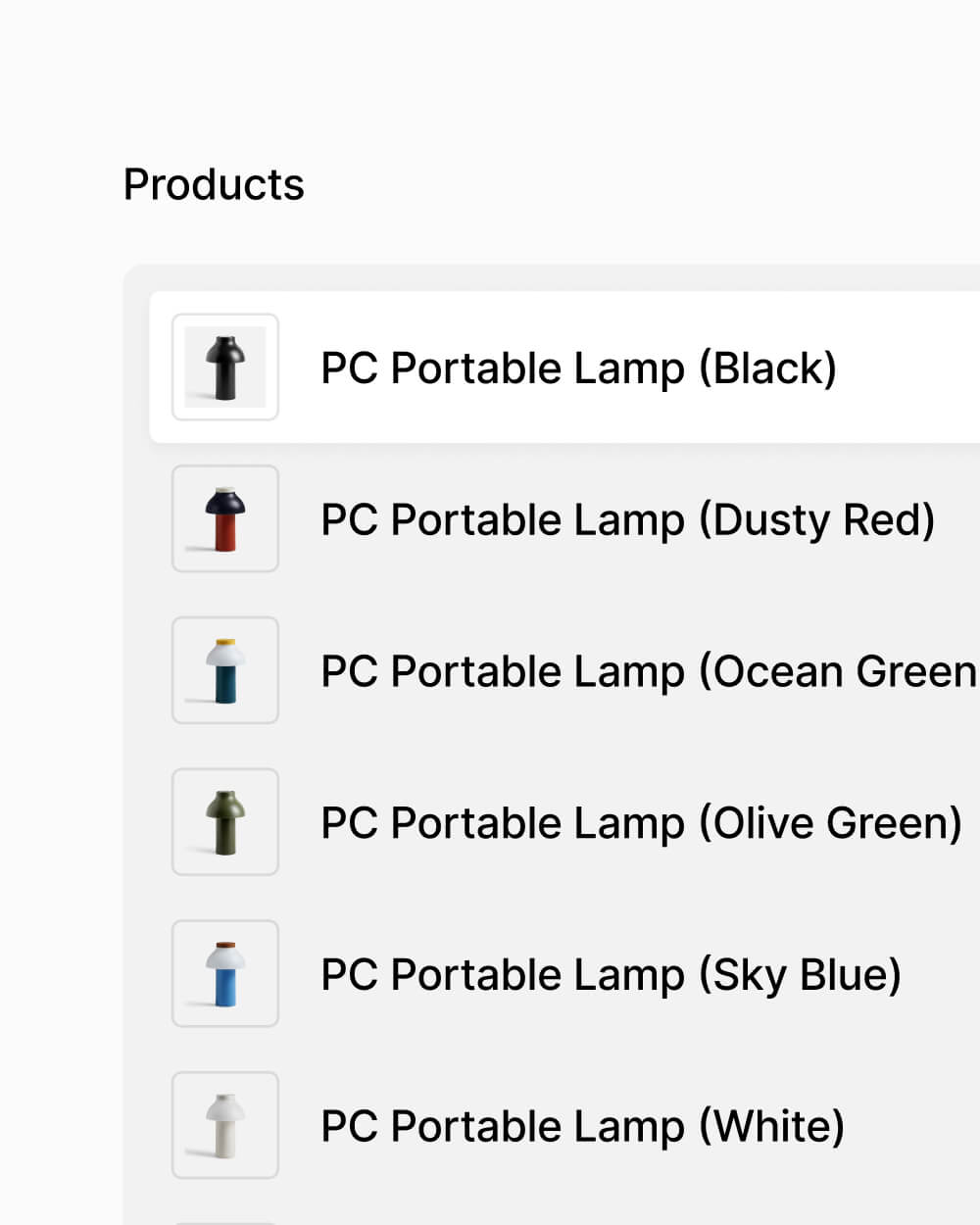The image size is (980, 1225).
Task: Open the Dusty Red lamp thumbnail
Action: [225, 519]
